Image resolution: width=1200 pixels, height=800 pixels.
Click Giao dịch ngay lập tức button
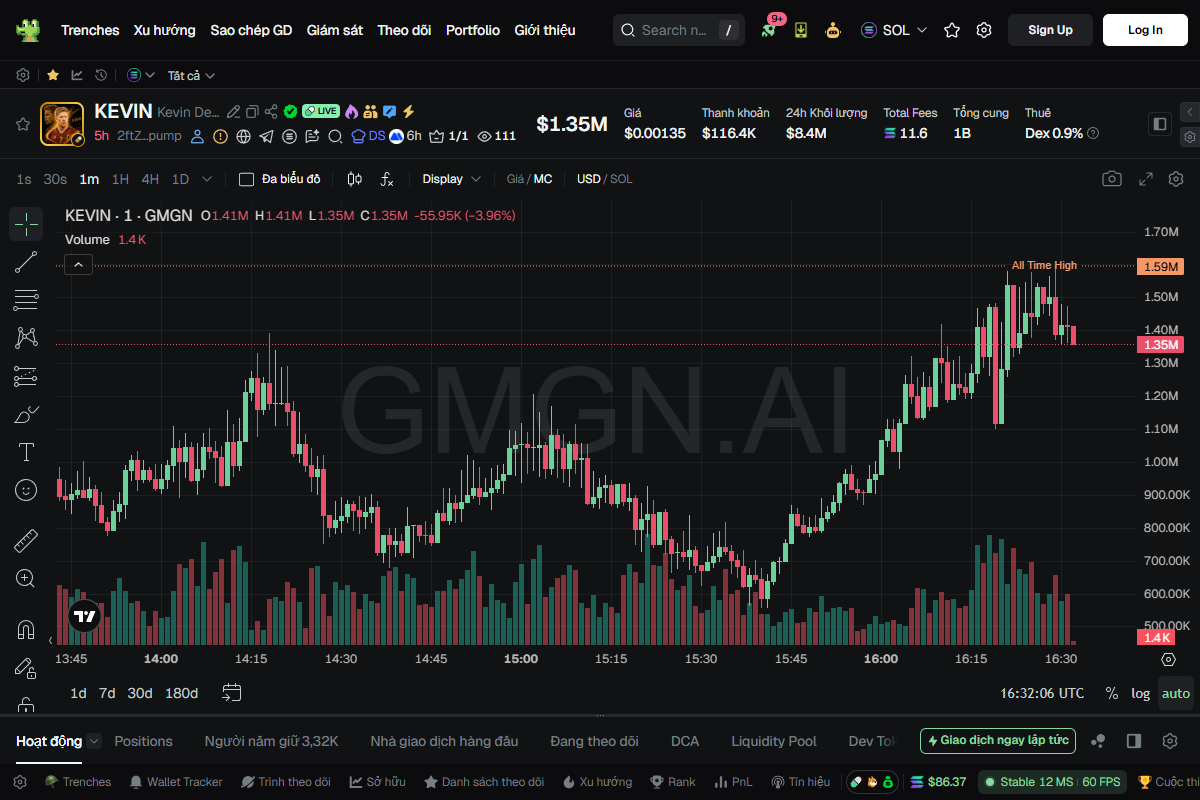coord(998,741)
